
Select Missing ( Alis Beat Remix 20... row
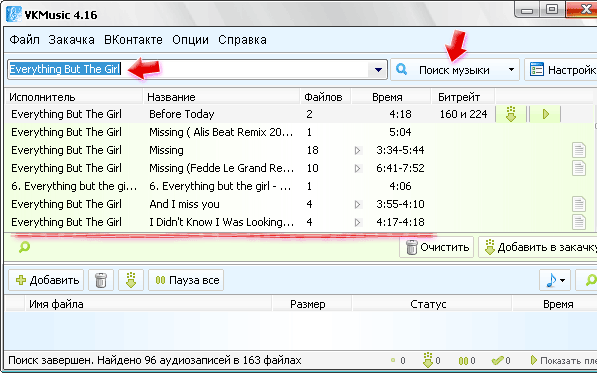coord(300,132)
